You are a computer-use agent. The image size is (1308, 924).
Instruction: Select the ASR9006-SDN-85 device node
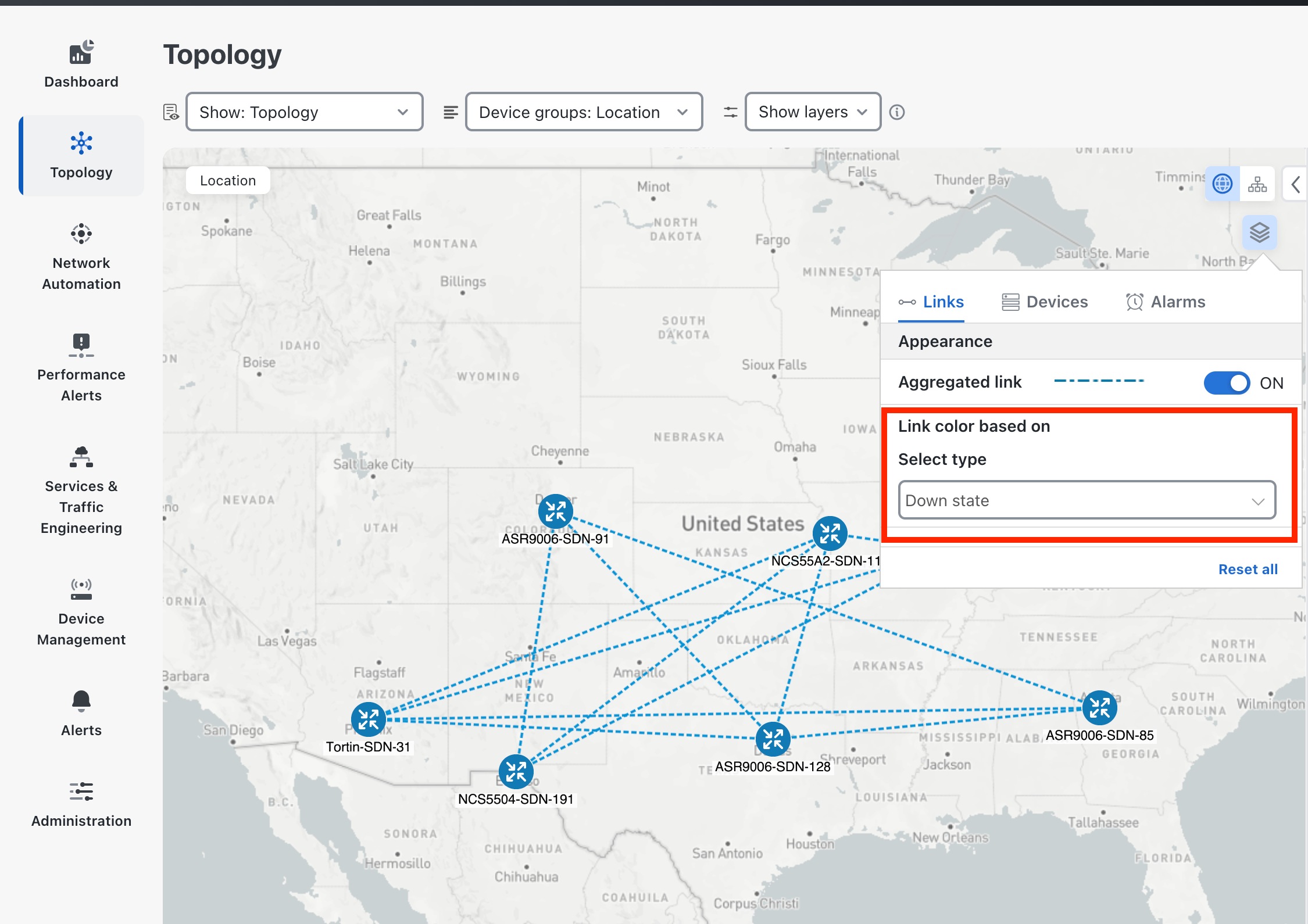[x=1099, y=708]
